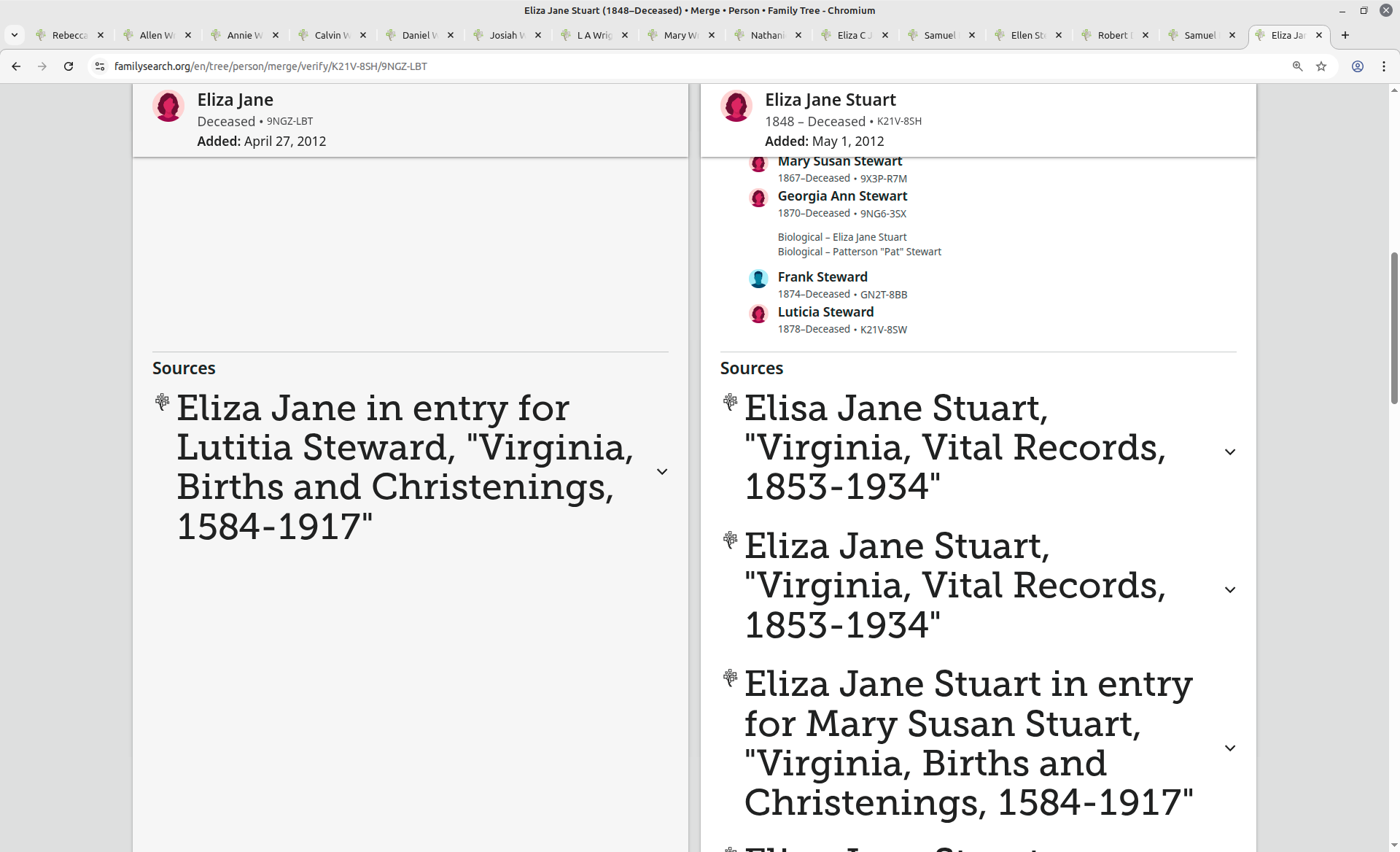Viewport: 1400px width, 852px height.
Task: Switch to the Rebecca browser tab
Action: coord(69,35)
